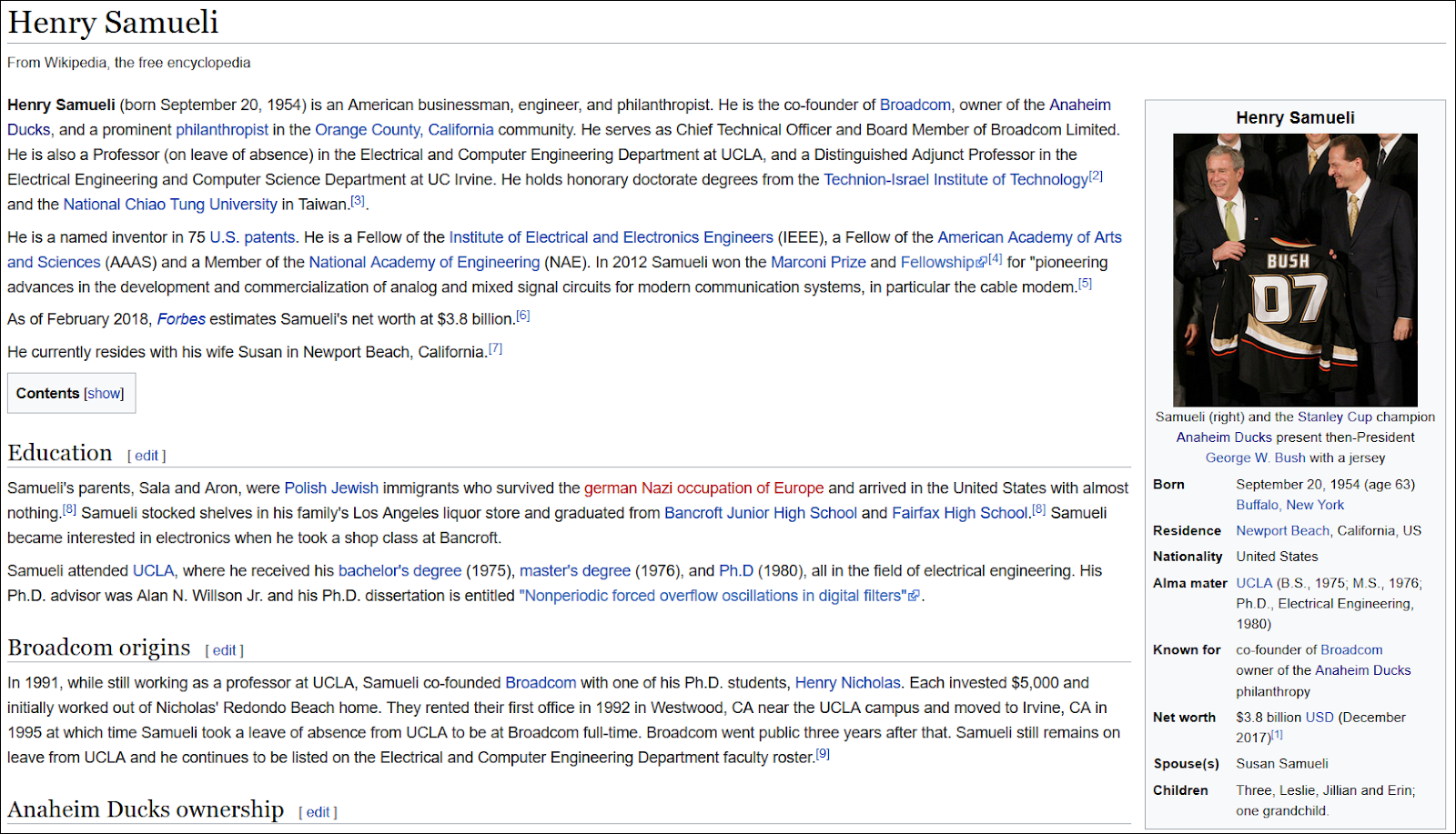Open the Forbes link
The image size is (1456, 834).
[x=181, y=319]
